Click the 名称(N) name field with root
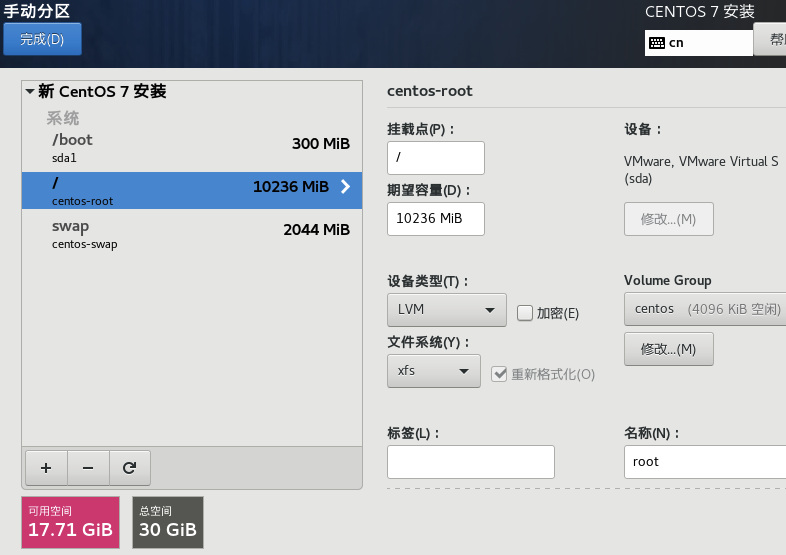786x555 pixels. pos(705,462)
